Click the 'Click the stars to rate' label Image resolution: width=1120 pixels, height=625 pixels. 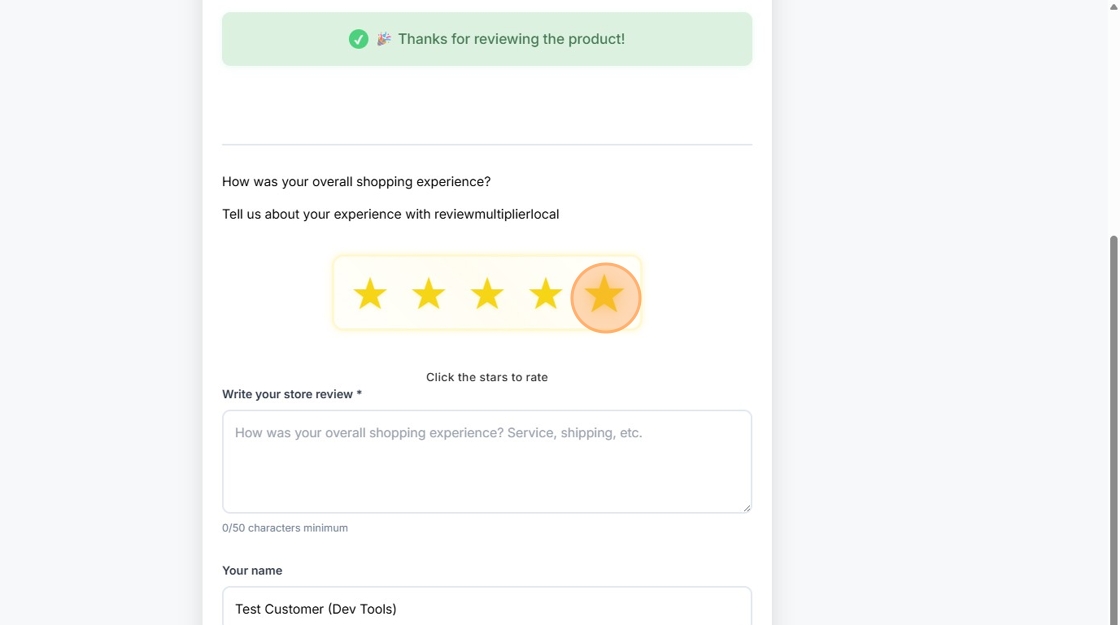(x=487, y=377)
